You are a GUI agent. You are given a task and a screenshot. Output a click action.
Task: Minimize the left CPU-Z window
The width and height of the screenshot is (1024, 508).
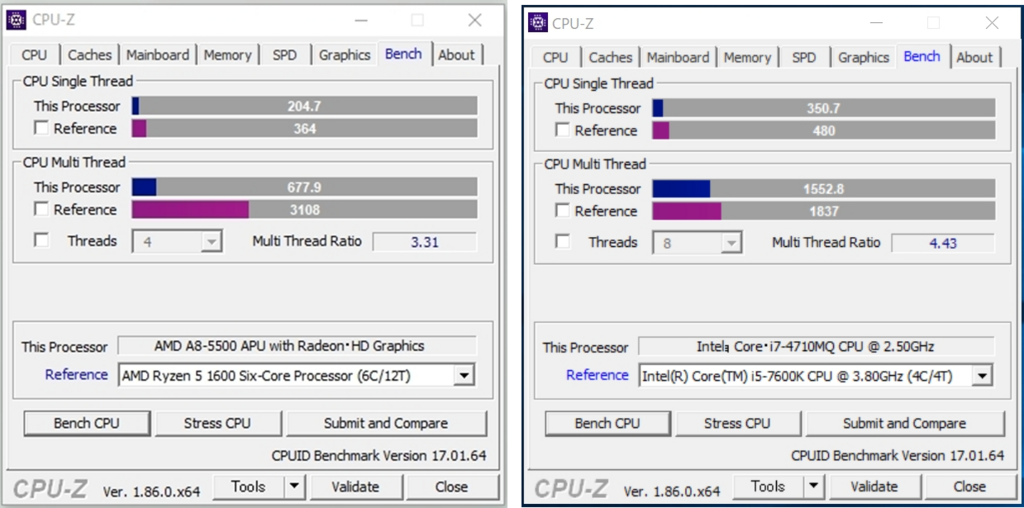(362, 21)
